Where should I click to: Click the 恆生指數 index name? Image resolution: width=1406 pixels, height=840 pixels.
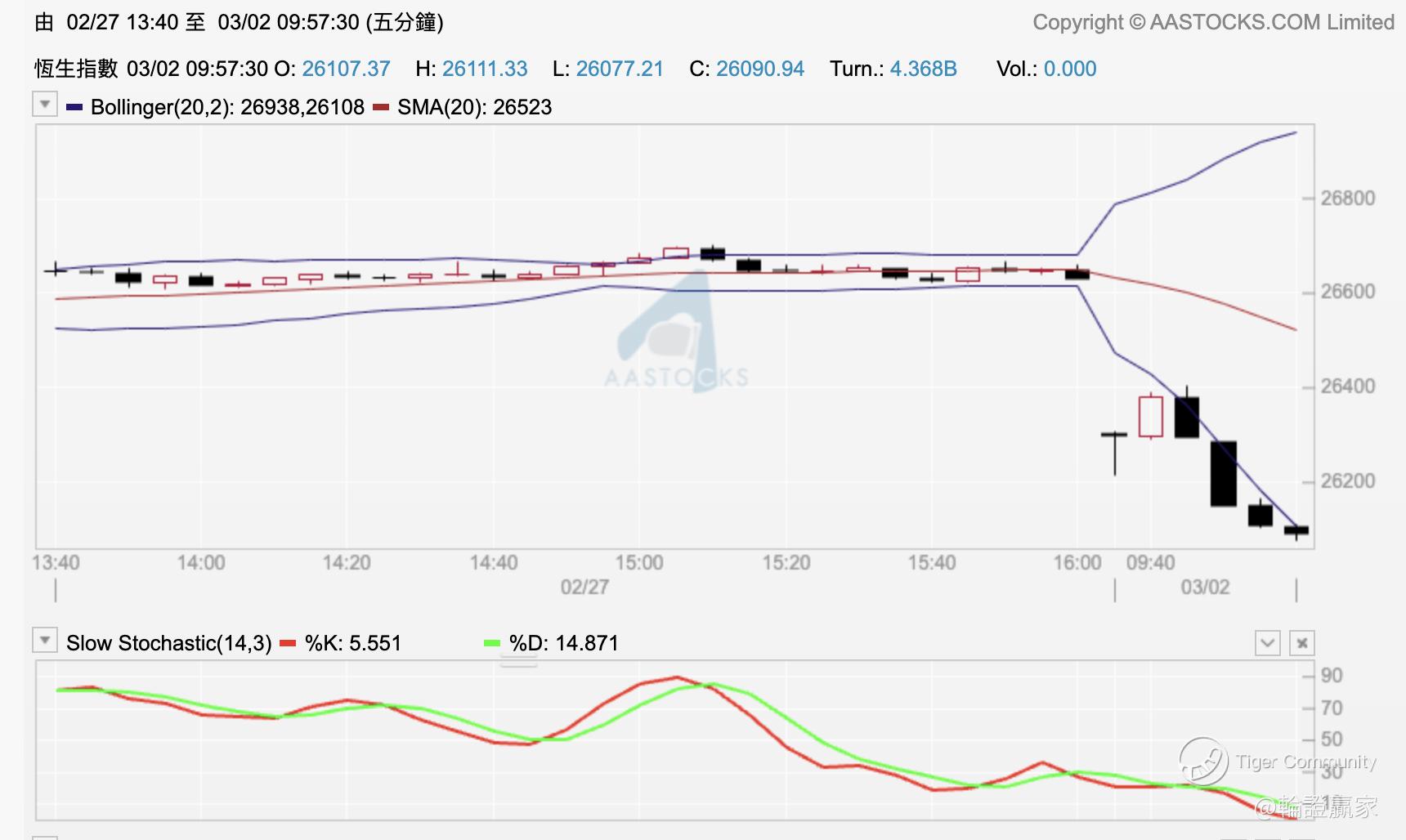pos(76,69)
